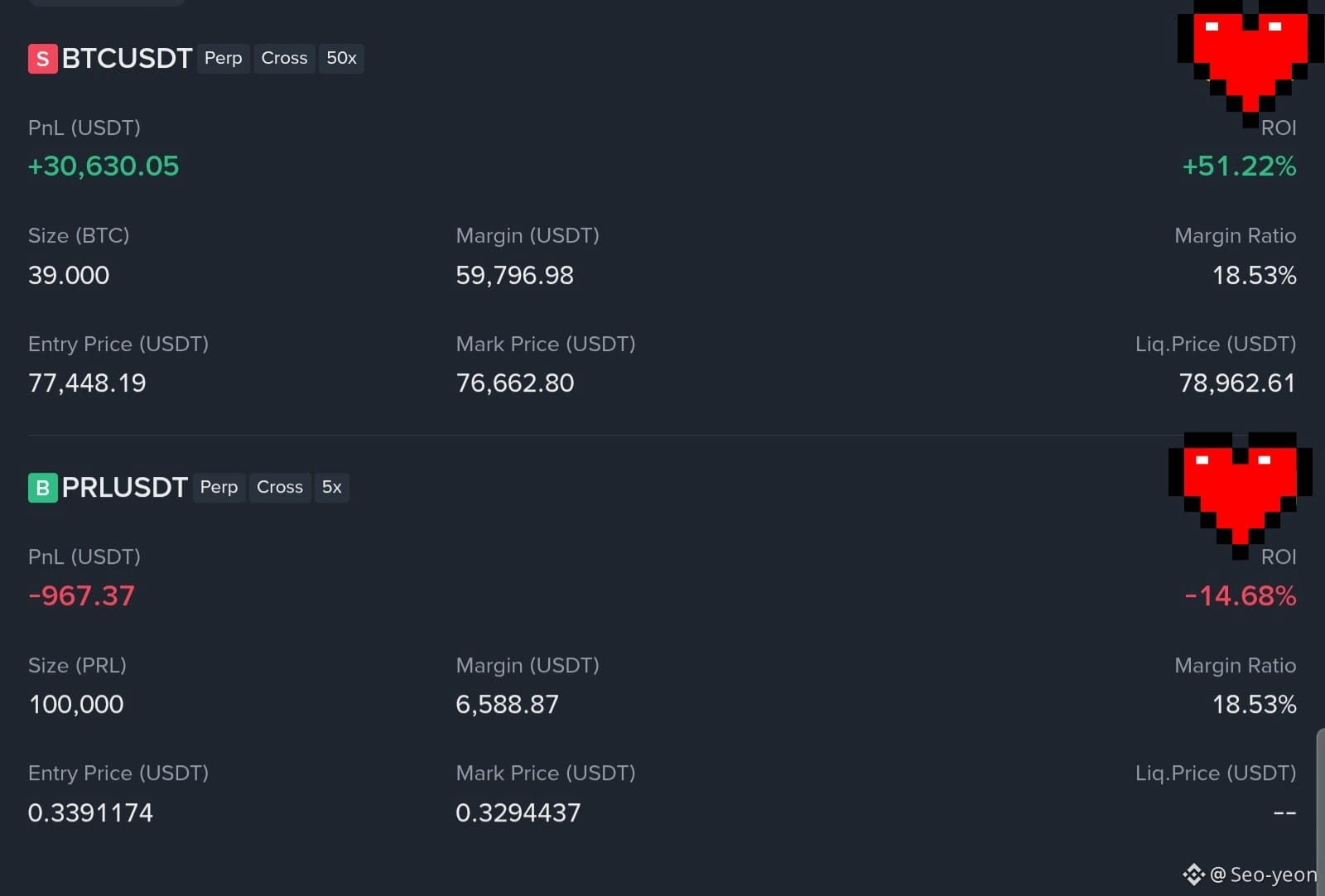The height and width of the screenshot is (896, 1325).
Task: Click the BTCUSDT Margin value 59,796.98
Action: point(514,276)
